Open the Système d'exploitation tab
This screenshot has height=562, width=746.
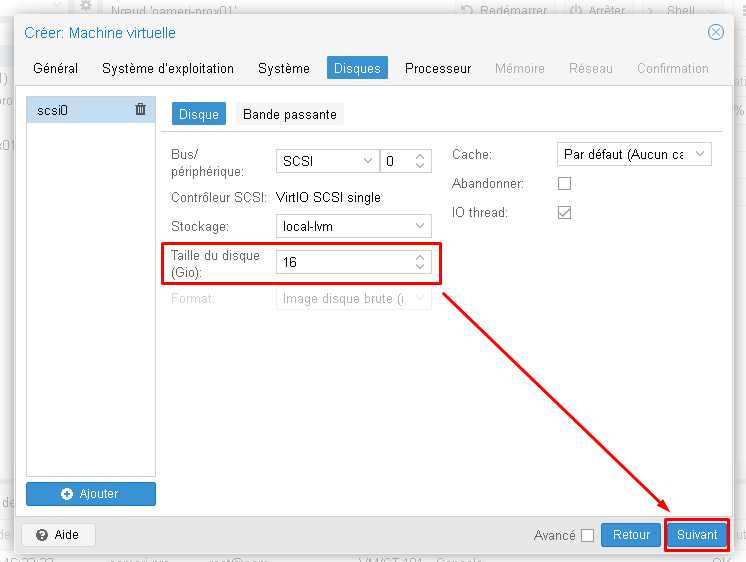click(168, 68)
